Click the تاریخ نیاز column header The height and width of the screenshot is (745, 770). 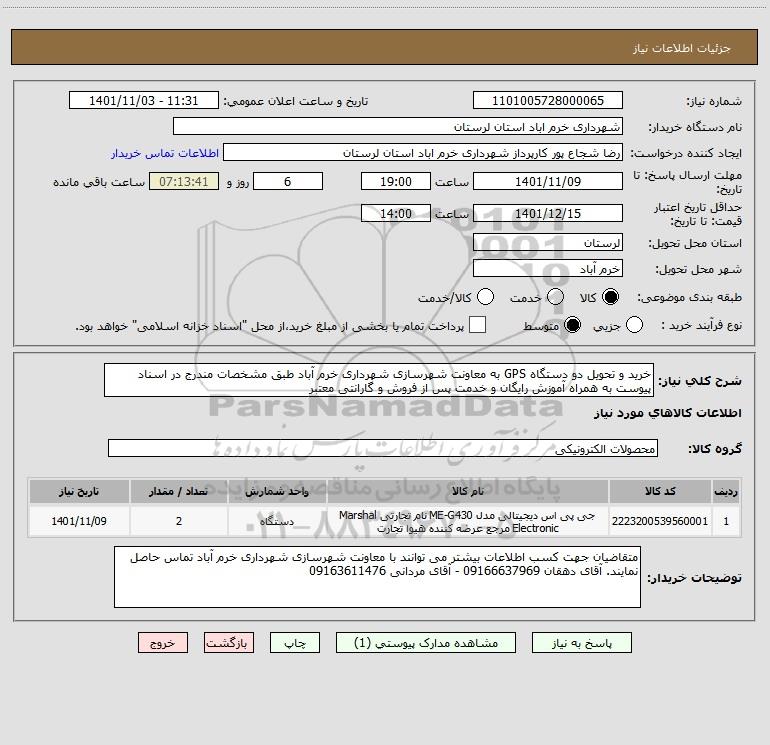click(x=79, y=491)
